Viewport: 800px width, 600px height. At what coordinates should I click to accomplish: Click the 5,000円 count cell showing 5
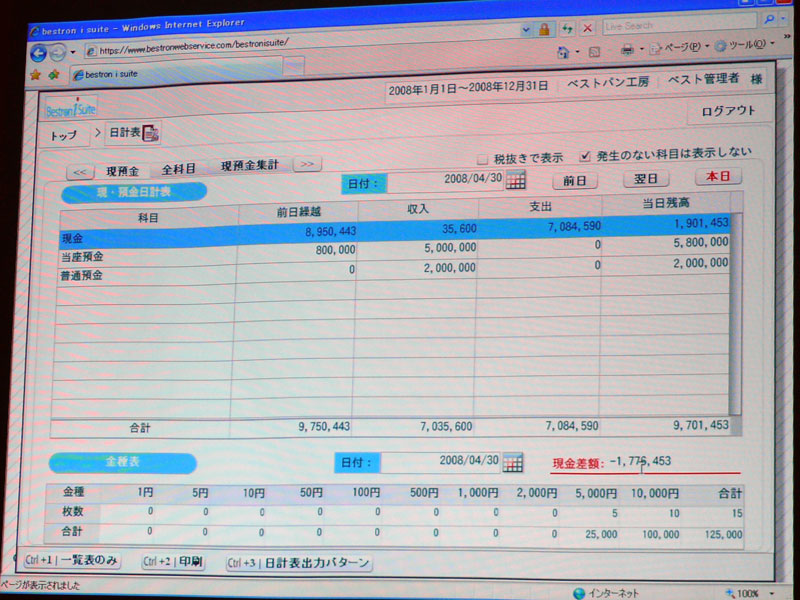[589, 513]
